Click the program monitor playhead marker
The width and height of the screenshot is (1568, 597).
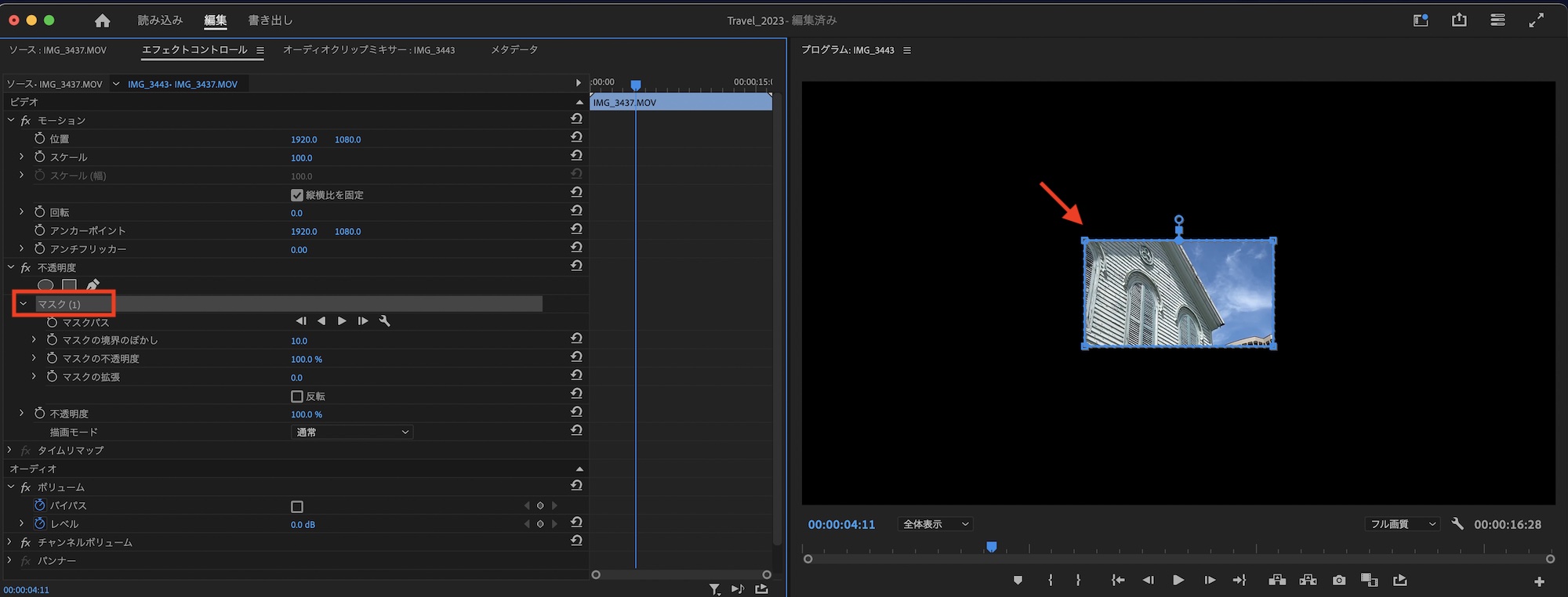tap(992, 547)
